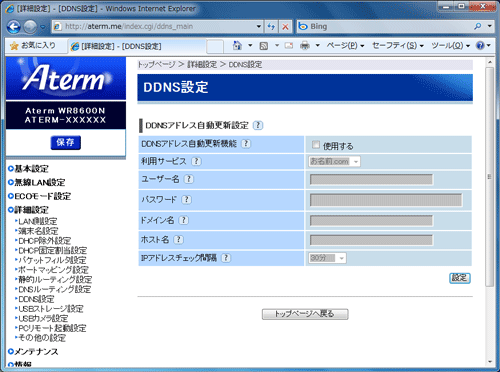Open the DHCP固定割当設定 link
The height and width of the screenshot is (372, 500).
pyautogui.click(x=53, y=250)
